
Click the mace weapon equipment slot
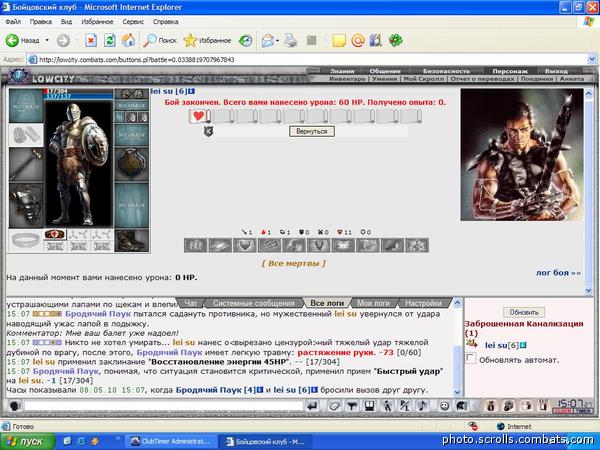[26, 165]
